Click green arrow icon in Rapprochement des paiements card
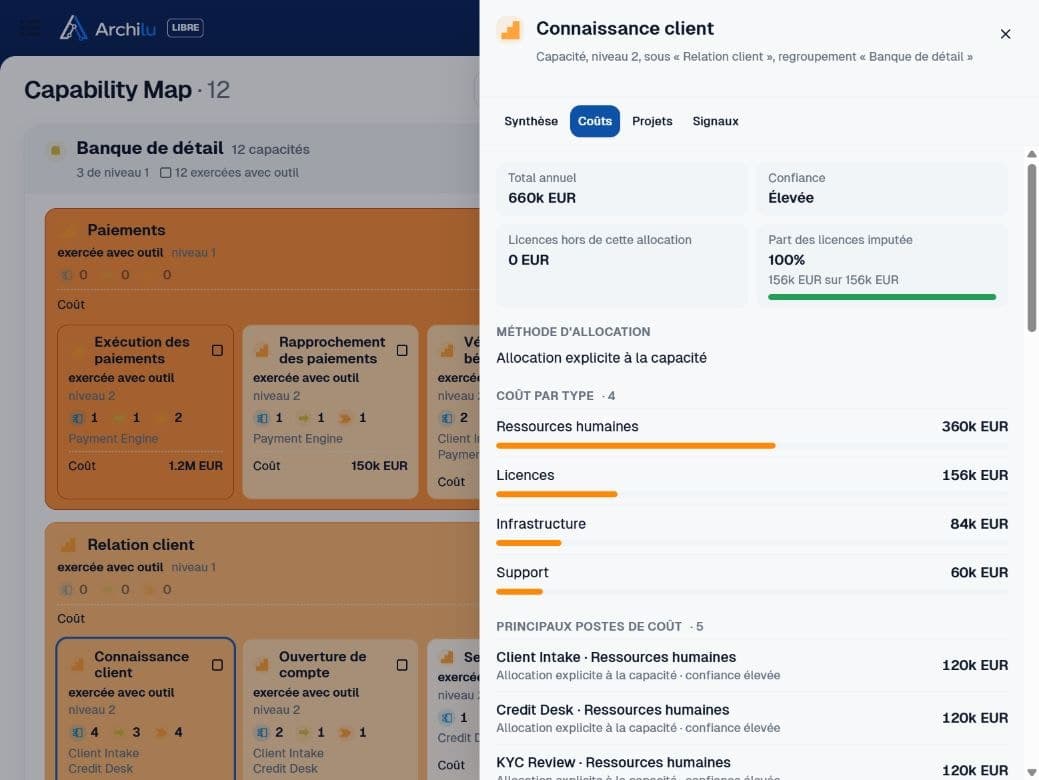This screenshot has width=1039, height=780. (x=303, y=418)
